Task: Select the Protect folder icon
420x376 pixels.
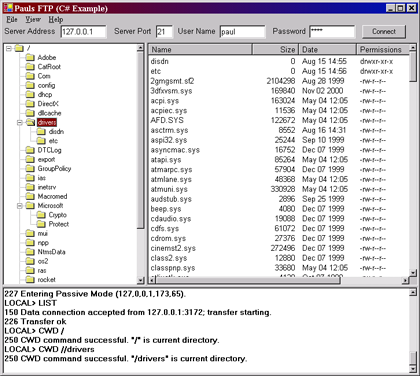Action: 41,224
